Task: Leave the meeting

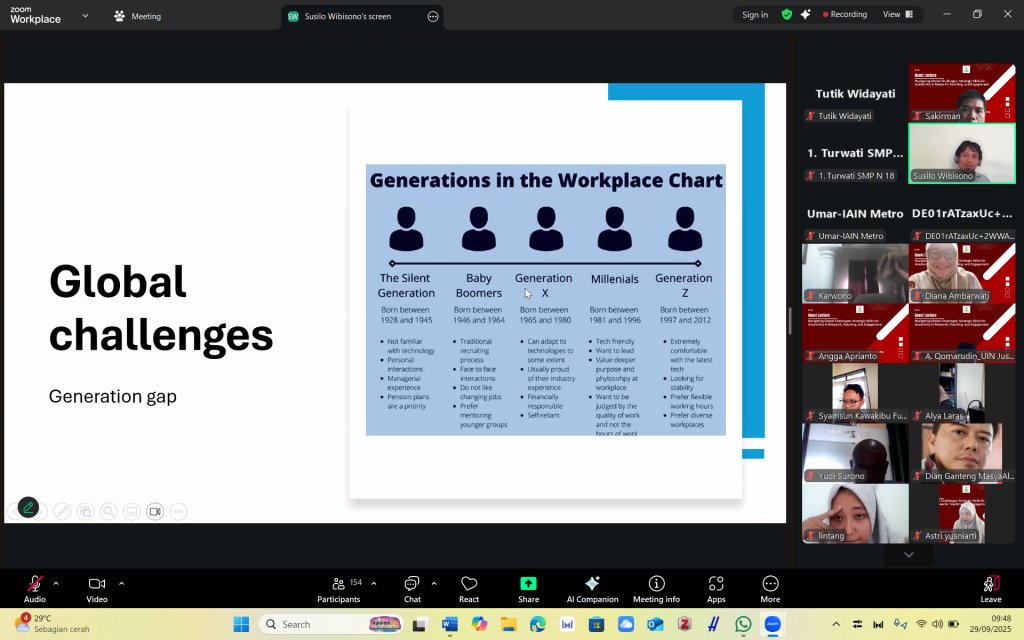Action: (x=990, y=589)
